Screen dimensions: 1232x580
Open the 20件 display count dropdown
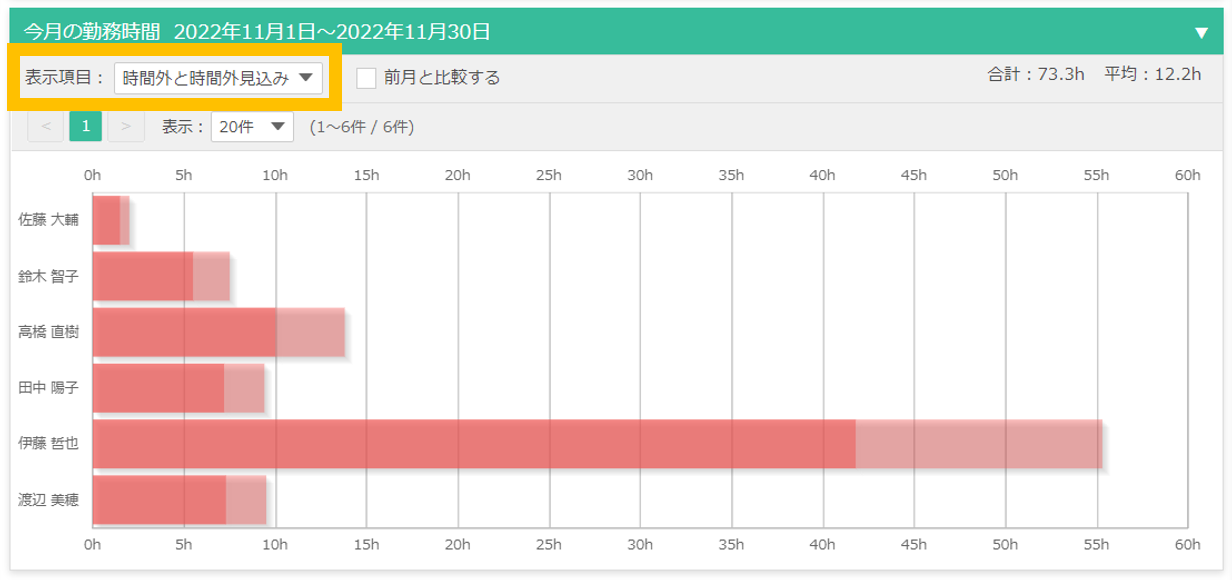[252, 127]
